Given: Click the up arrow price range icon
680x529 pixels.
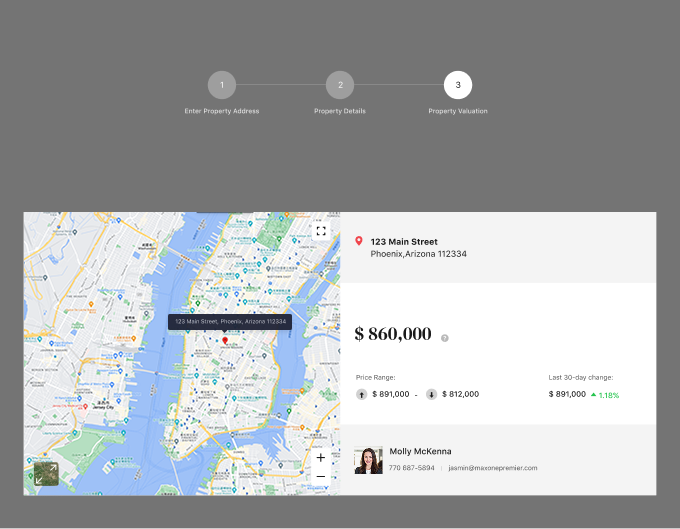Looking at the screenshot, I should coord(361,394).
